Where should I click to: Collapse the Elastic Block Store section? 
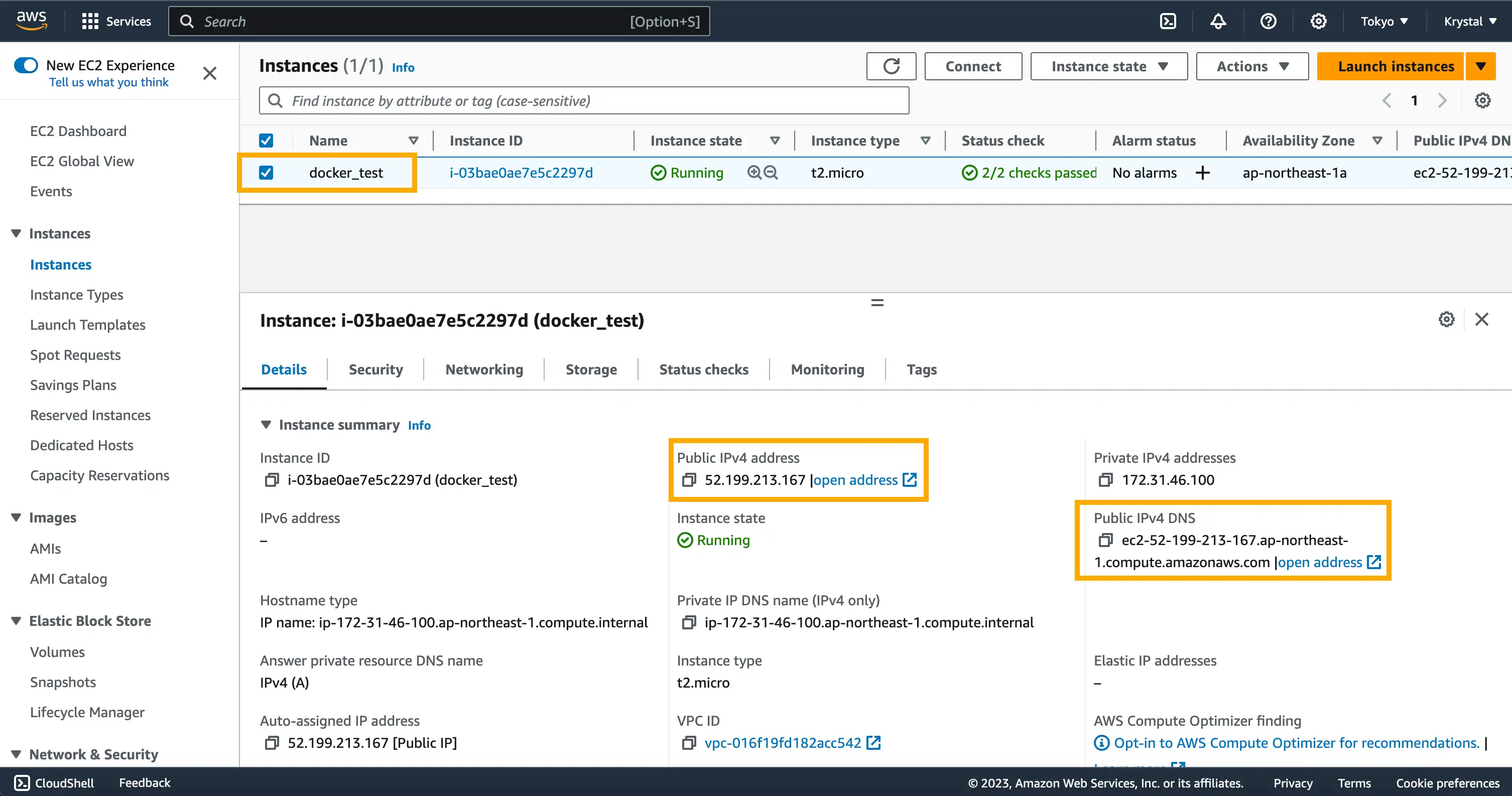[17, 620]
